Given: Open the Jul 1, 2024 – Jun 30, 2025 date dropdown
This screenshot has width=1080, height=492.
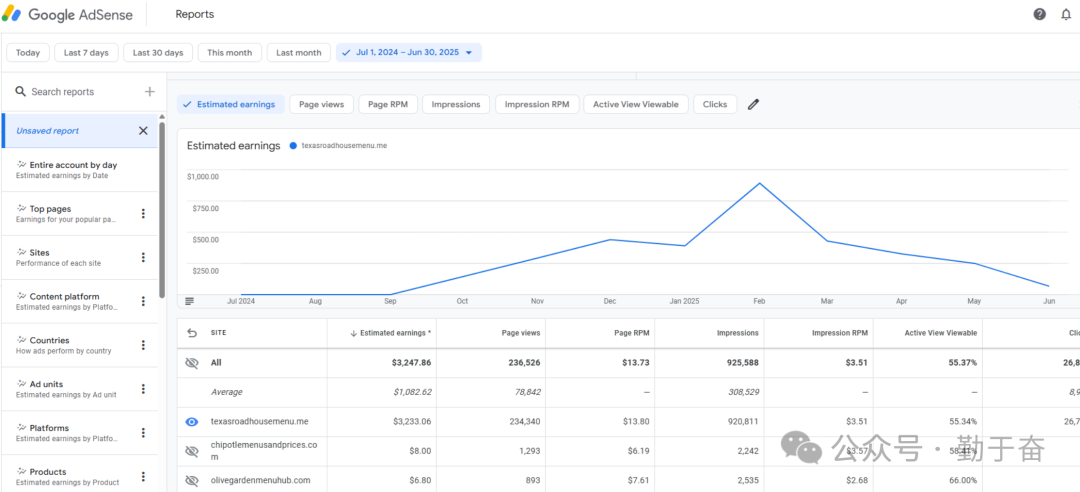Looking at the screenshot, I should [x=409, y=52].
